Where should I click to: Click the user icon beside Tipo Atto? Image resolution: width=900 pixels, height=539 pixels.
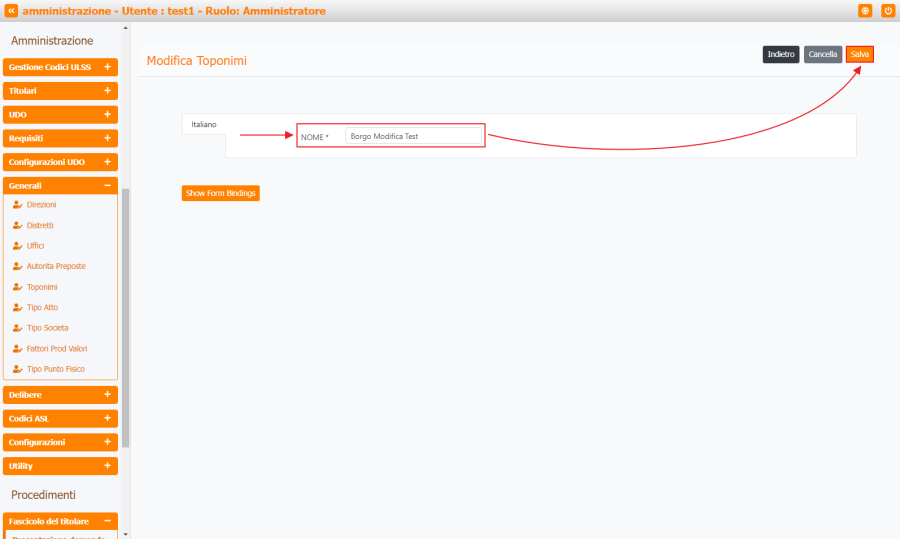tap(17, 307)
